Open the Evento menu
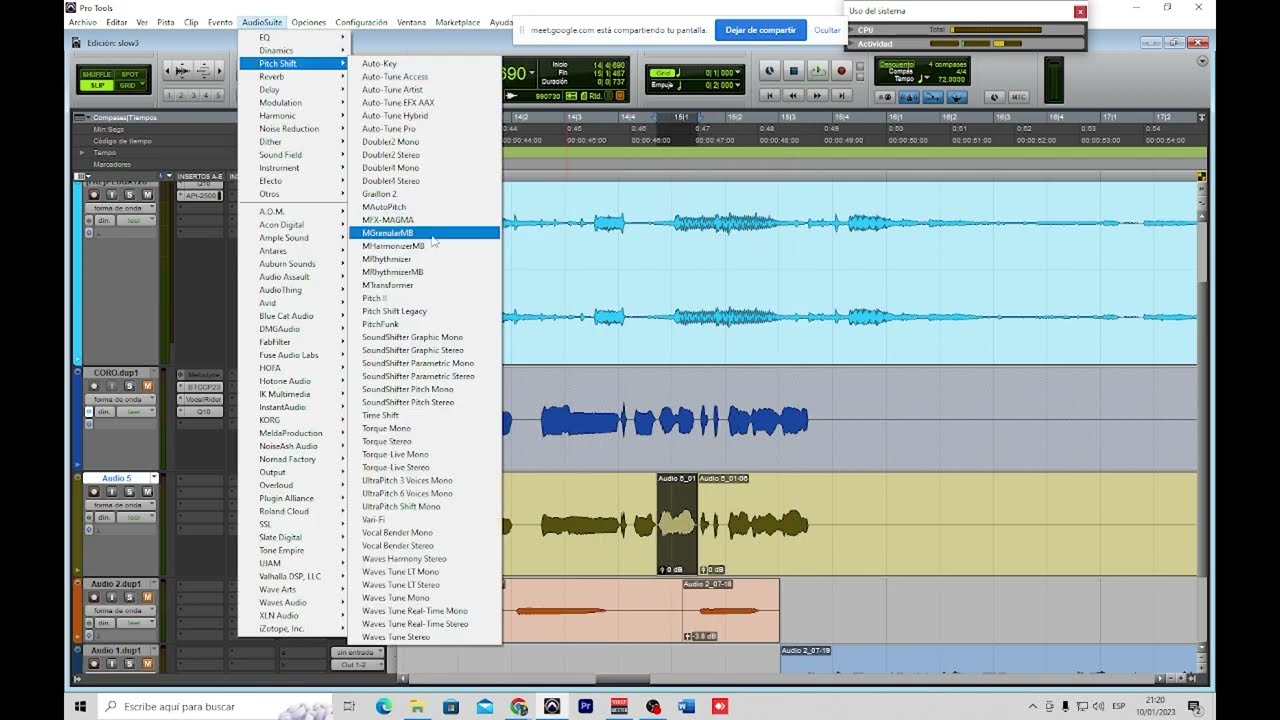The width and height of the screenshot is (1280, 720). pos(220,22)
